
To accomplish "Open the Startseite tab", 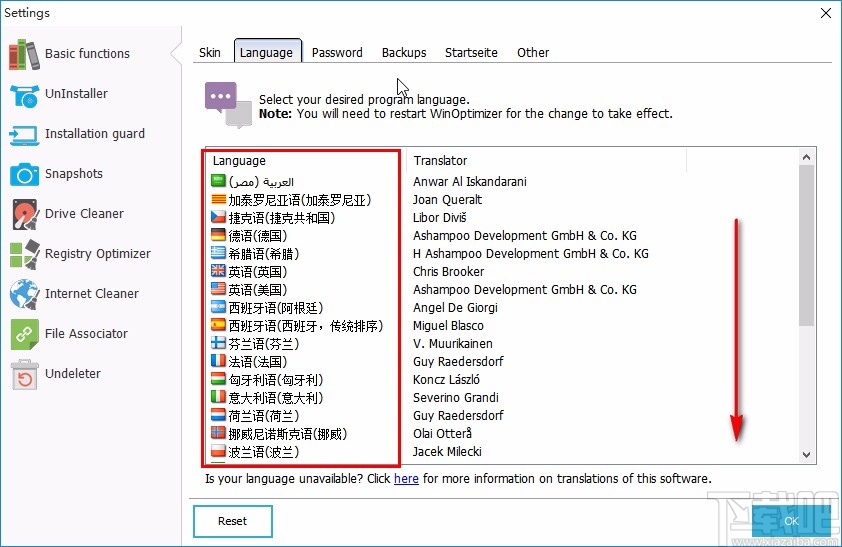I will tap(471, 52).
